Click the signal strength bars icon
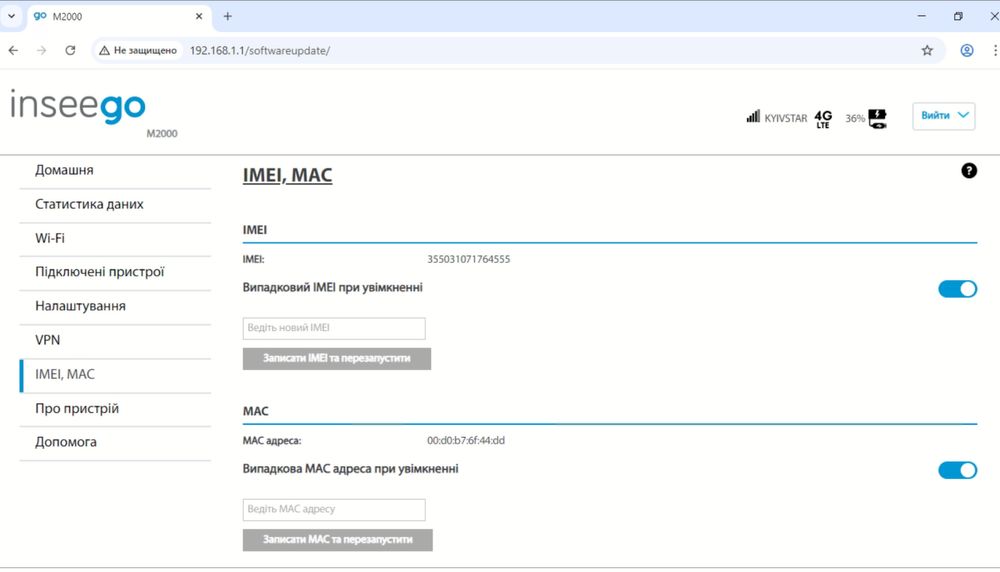The width and height of the screenshot is (1000, 572). 753,117
